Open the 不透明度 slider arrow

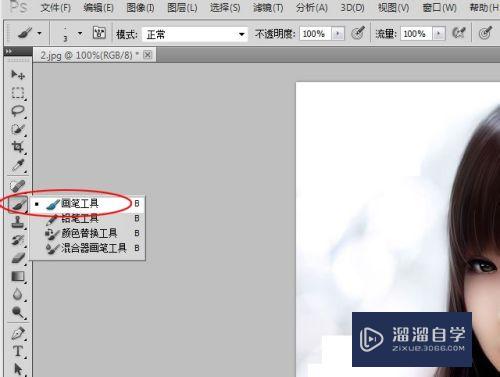click(x=338, y=34)
